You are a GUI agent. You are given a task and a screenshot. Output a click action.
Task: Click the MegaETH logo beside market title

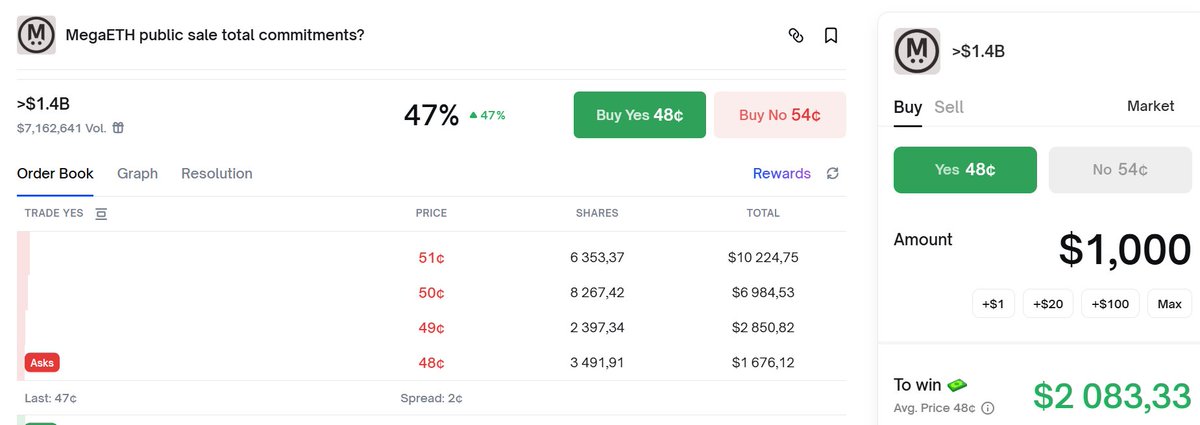click(x=36, y=35)
